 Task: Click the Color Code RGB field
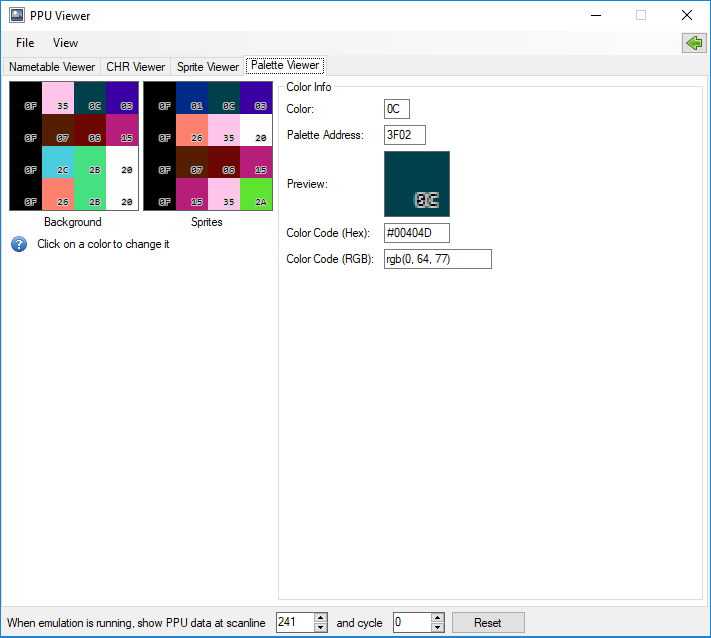438,259
